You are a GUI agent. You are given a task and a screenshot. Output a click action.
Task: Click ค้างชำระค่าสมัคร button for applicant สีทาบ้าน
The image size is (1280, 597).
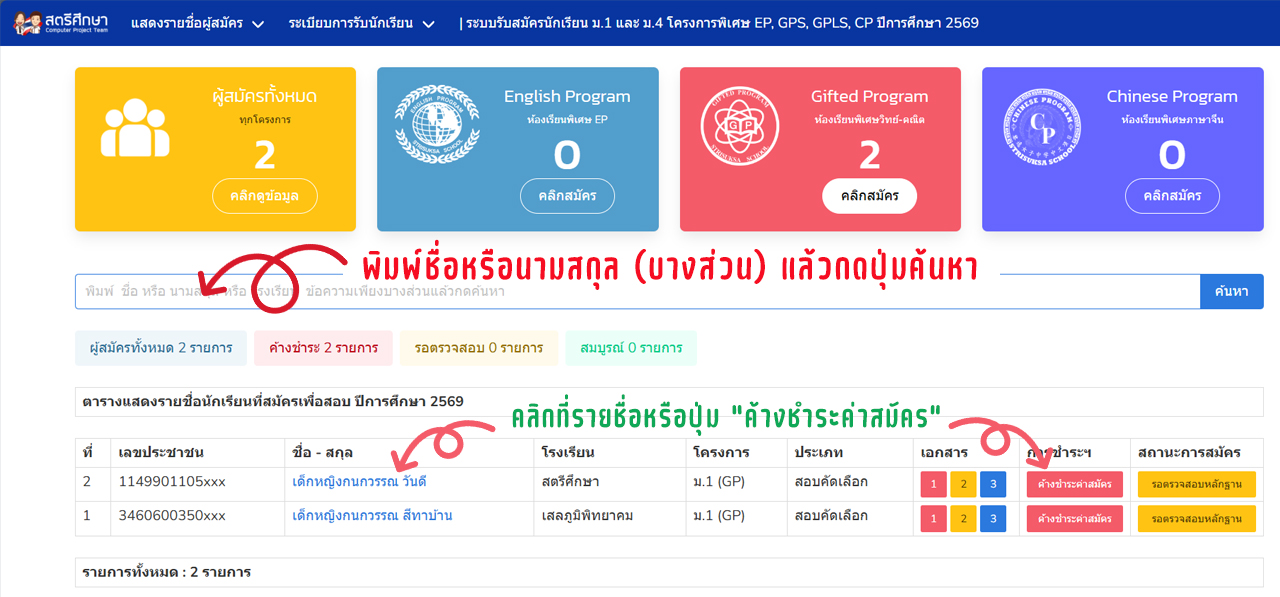coord(1074,519)
